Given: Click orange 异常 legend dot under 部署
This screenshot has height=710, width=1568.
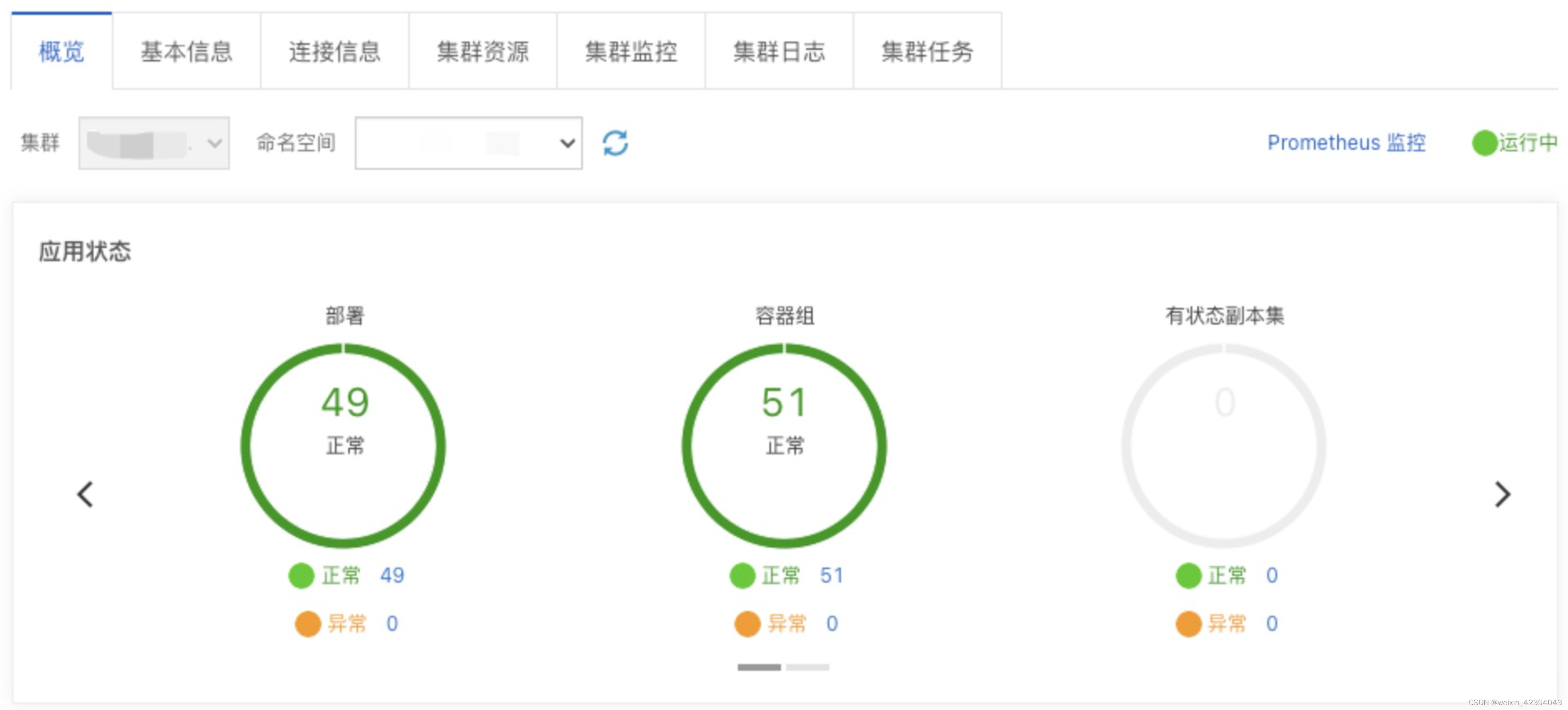Looking at the screenshot, I should click(308, 624).
